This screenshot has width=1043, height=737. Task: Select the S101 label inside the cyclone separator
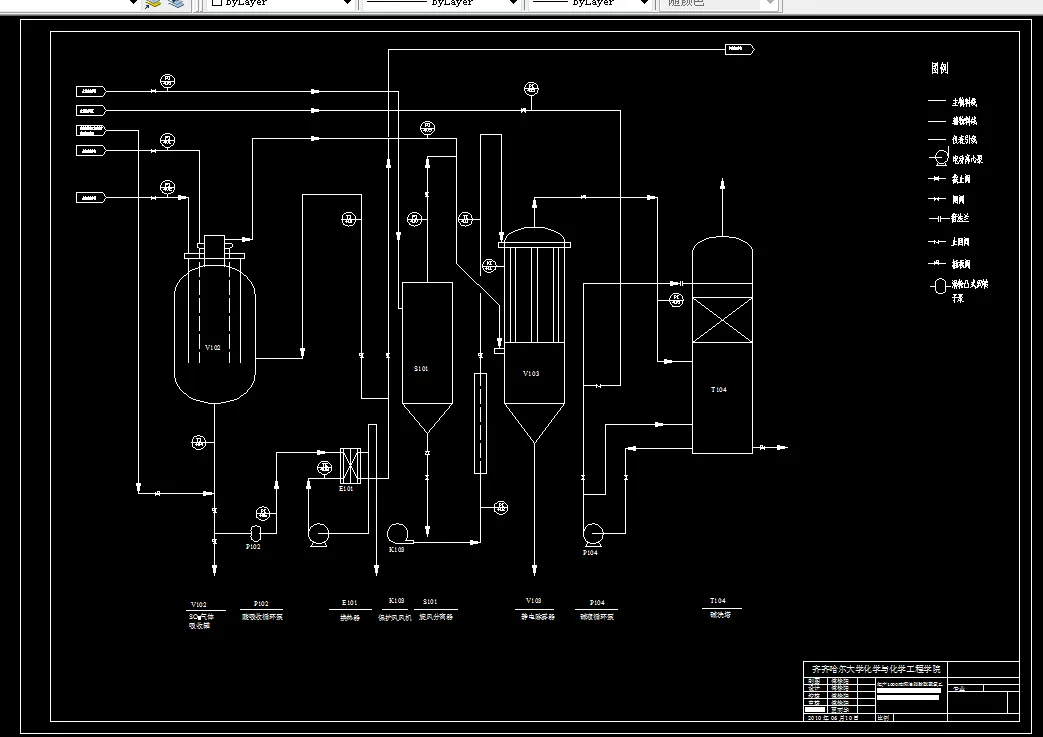421,368
